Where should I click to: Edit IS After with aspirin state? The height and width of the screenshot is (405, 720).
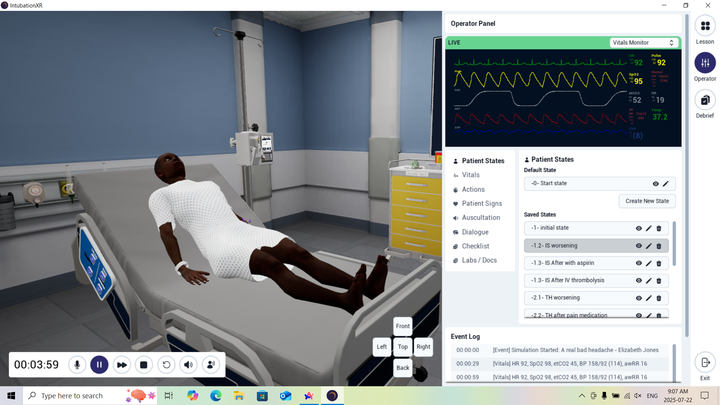point(649,263)
